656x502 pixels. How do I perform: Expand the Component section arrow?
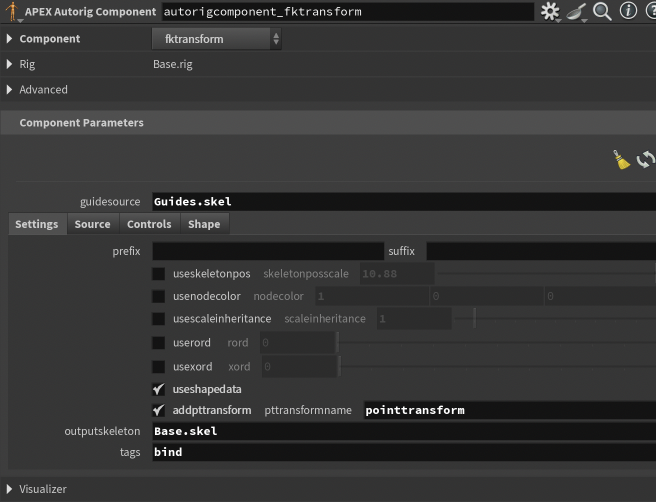point(9,39)
